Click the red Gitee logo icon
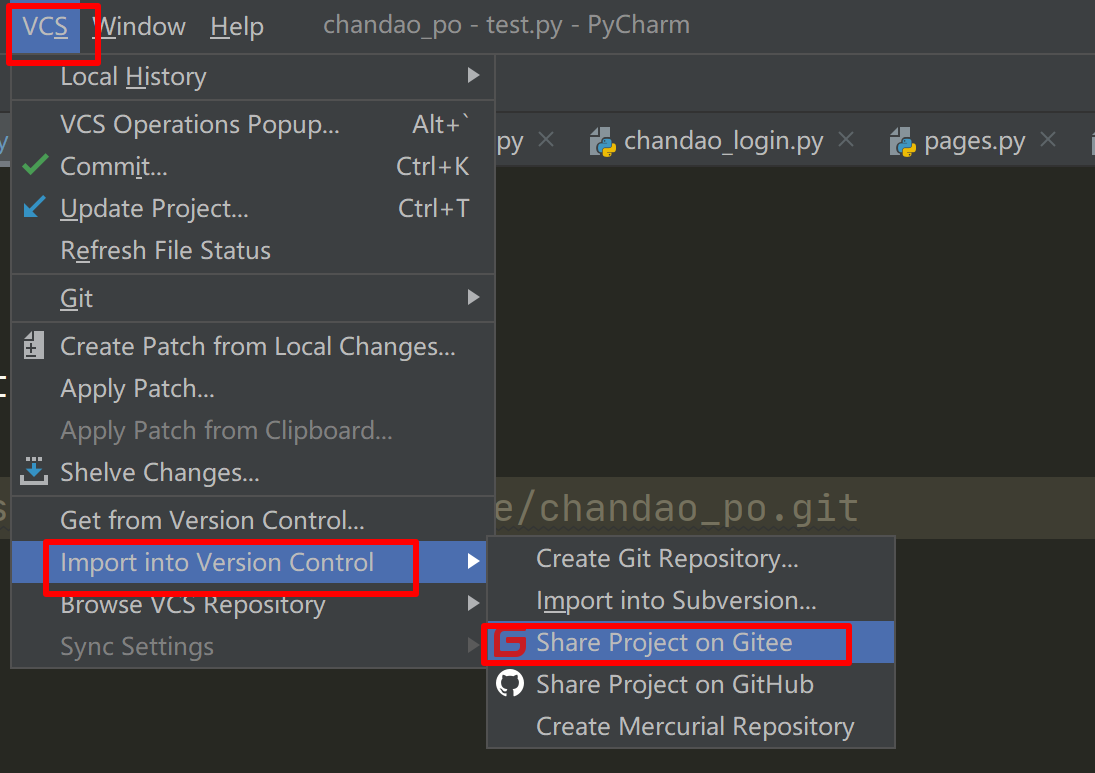Viewport: 1095px width, 773px height. (x=511, y=643)
